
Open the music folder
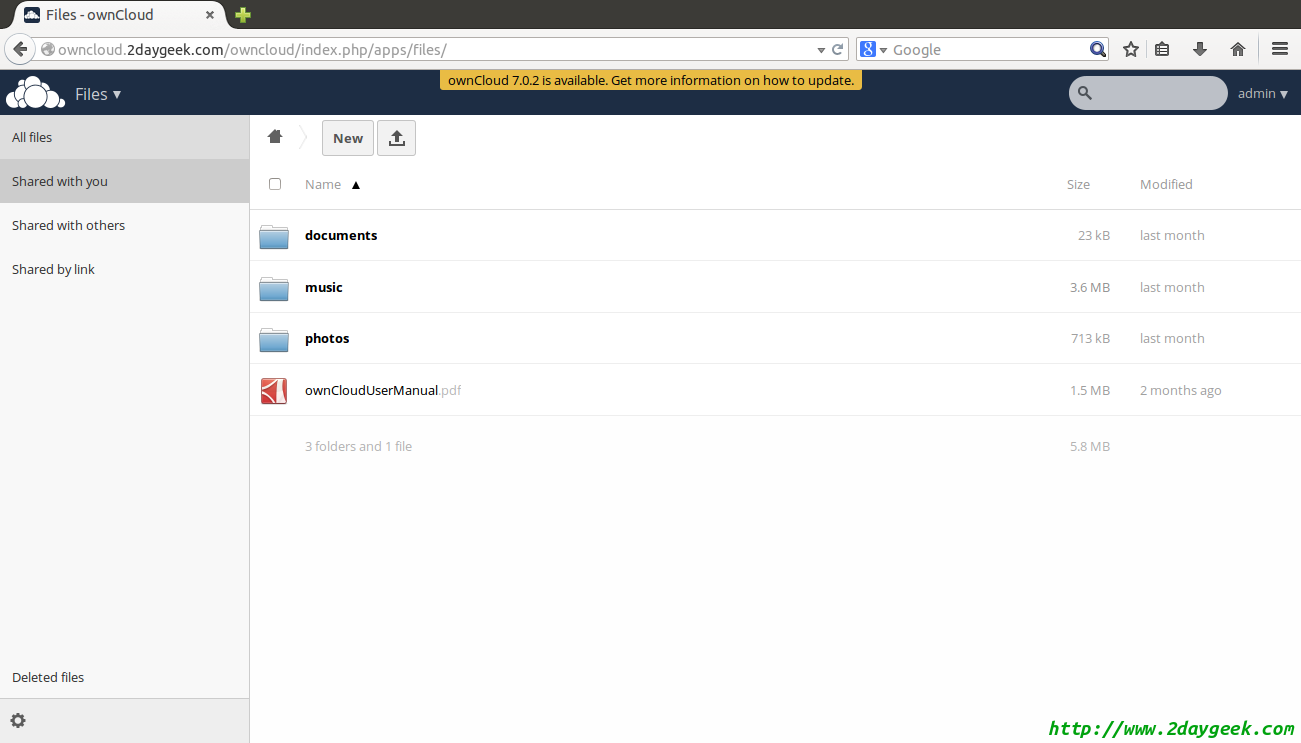[x=324, y=287]
